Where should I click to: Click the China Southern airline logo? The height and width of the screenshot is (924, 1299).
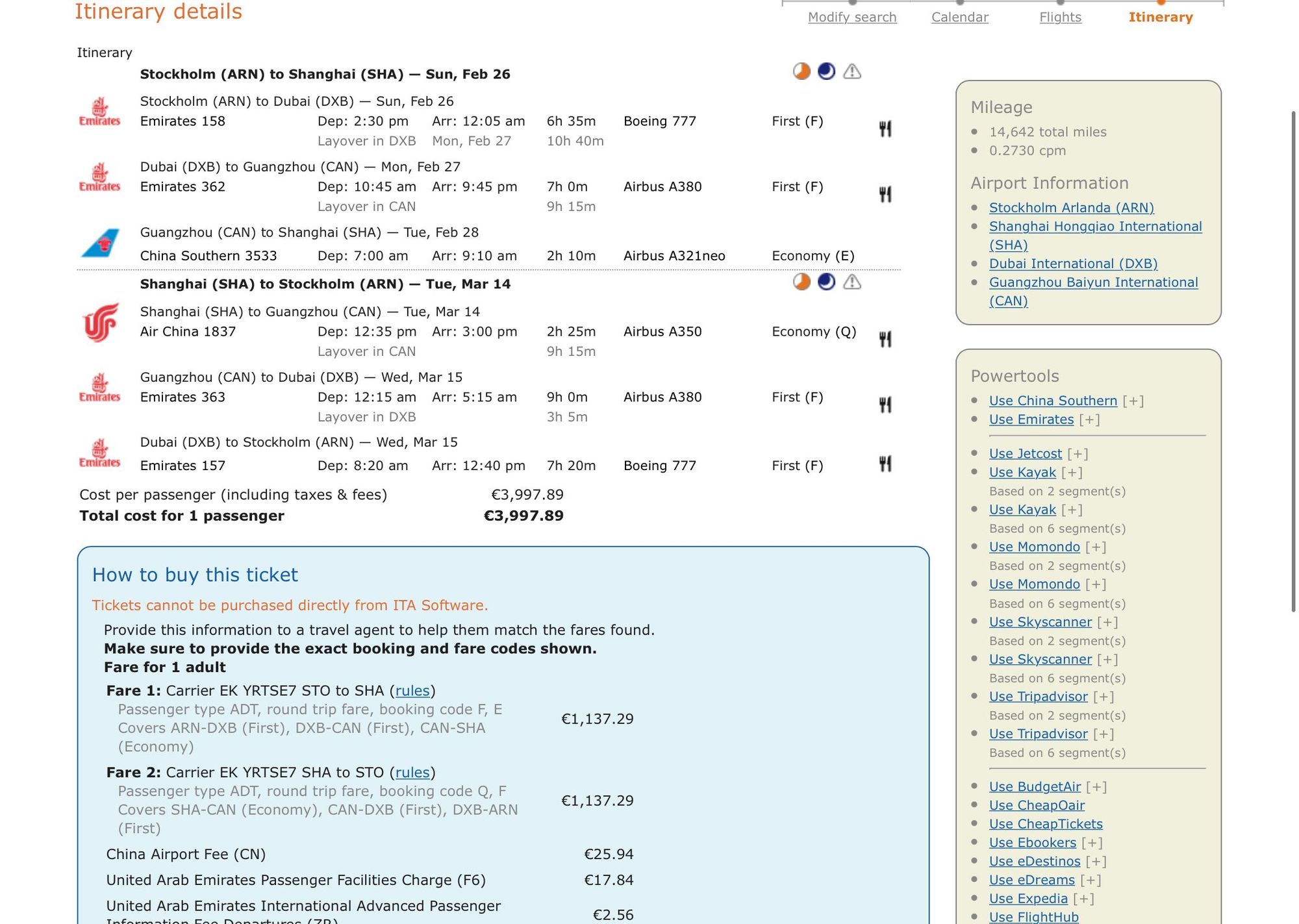pyautogui.click(x=100, y=243)
